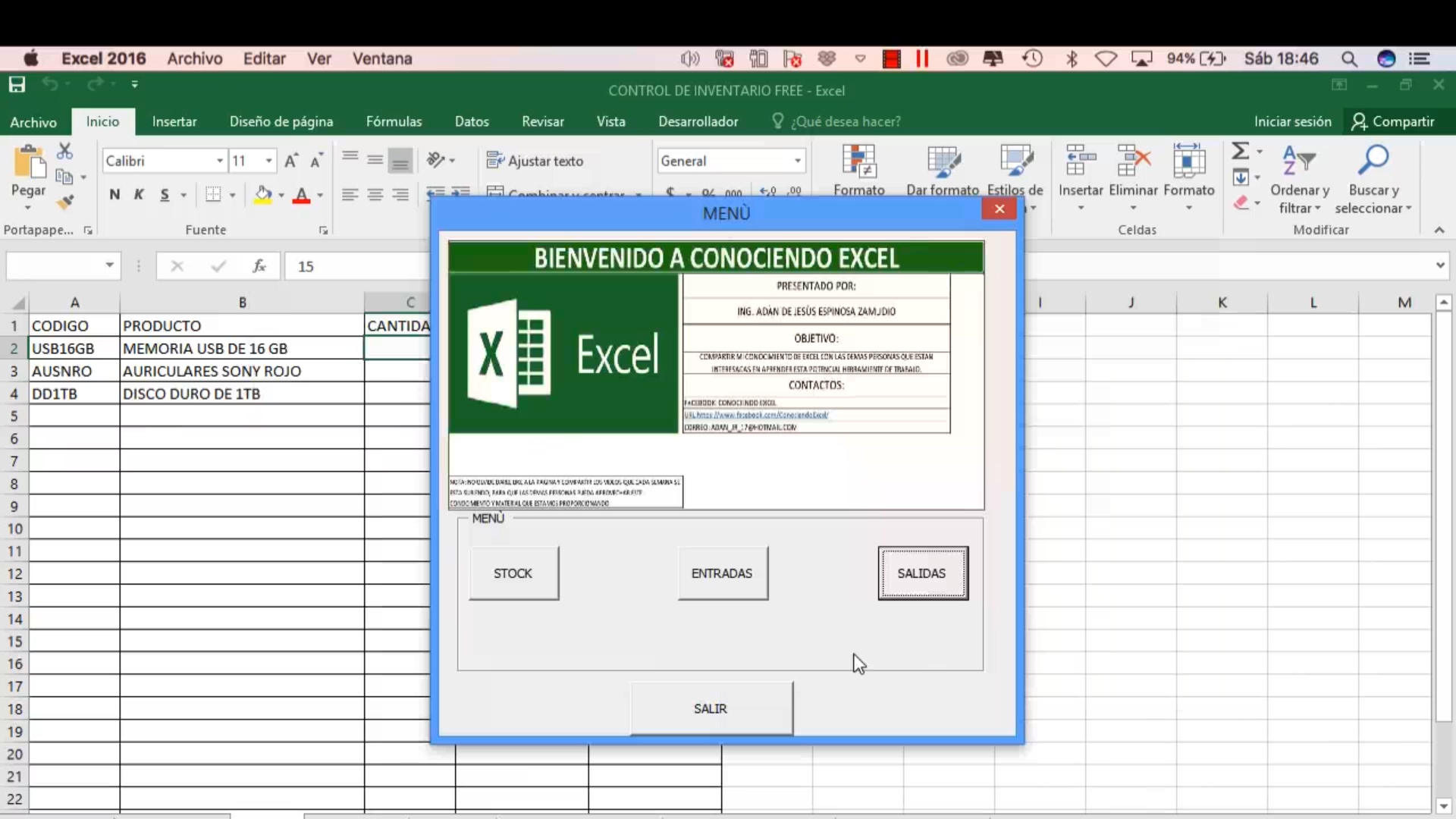Screen dimensions: 1456x819
Task: Align text to middle icon
Action: [375, 159]
